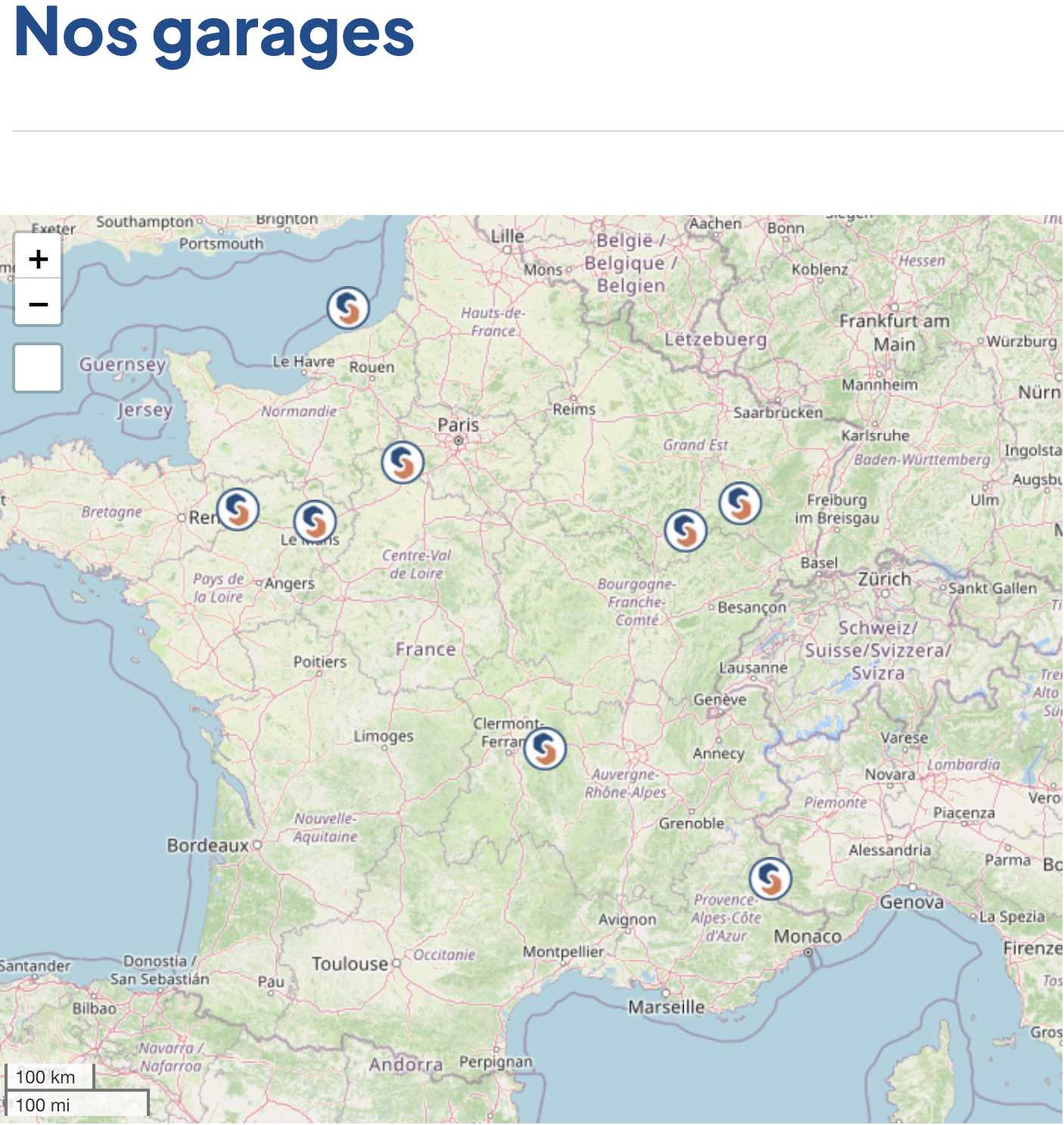Click the Nos garages heading

point(214,33)
